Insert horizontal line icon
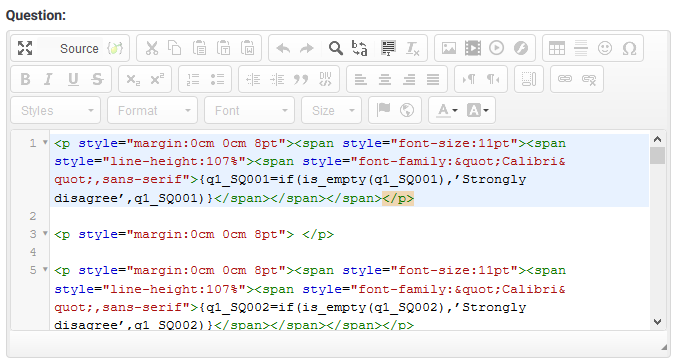Screen dimensions: 677x364 [581, 48]
